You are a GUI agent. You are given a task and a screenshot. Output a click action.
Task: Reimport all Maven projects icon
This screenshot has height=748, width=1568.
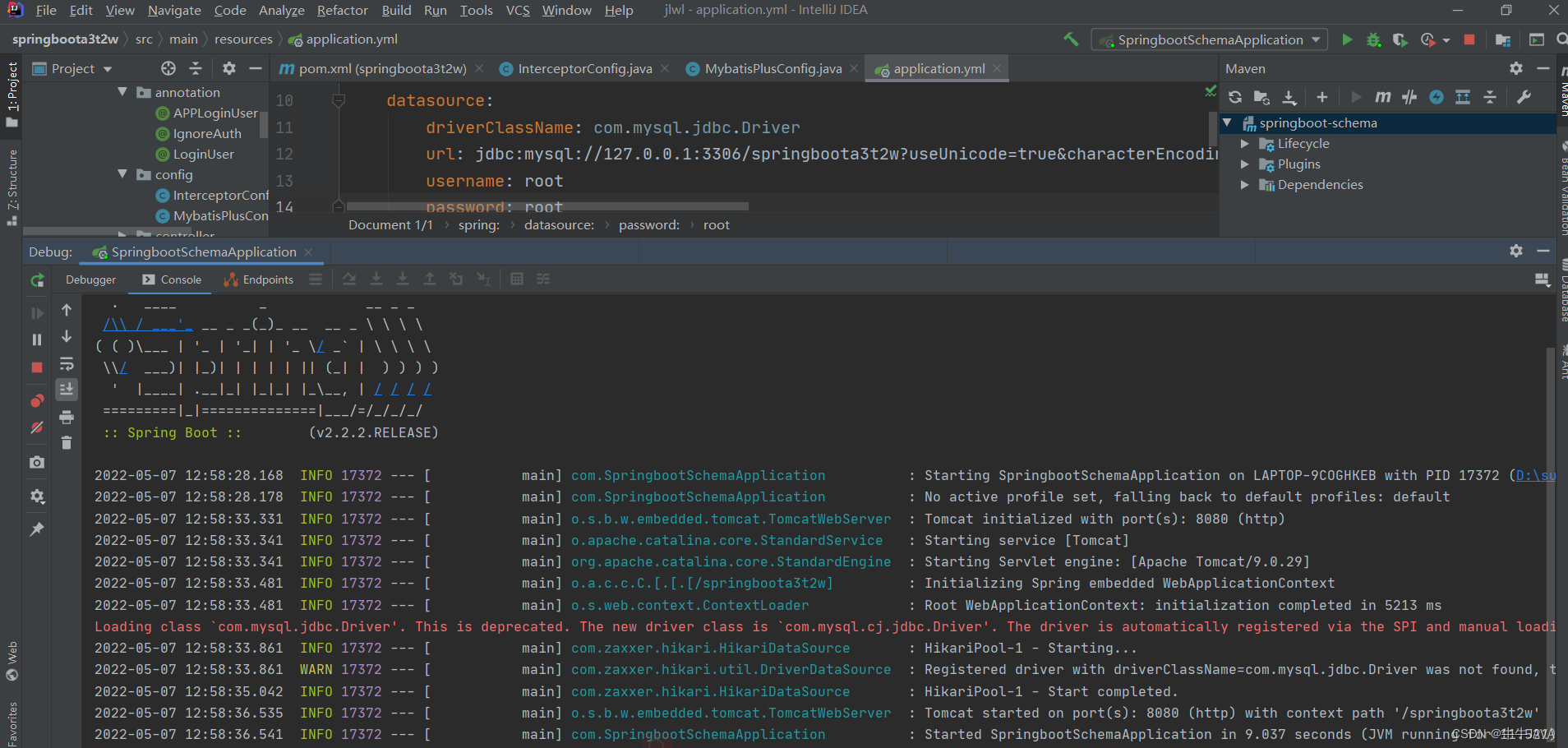click(x=1235, y=97)
